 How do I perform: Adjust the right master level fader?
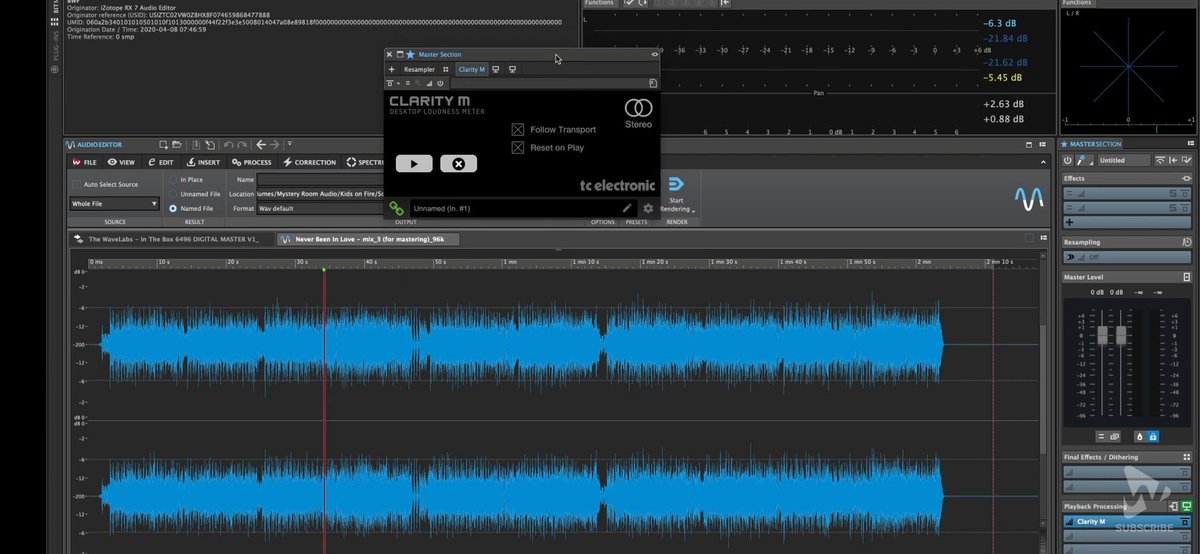[1121, 335]
